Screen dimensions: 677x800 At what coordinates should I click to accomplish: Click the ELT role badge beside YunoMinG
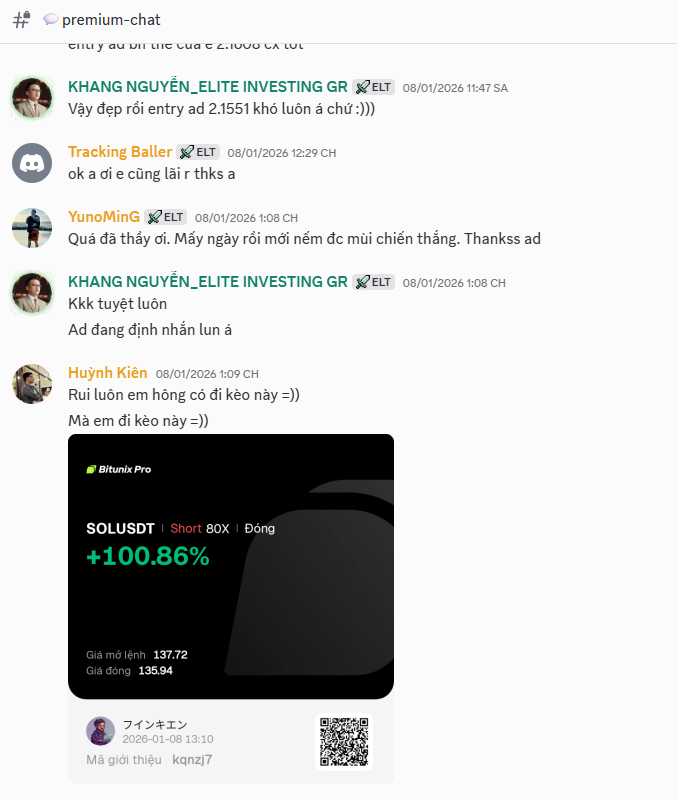[165, 217]
